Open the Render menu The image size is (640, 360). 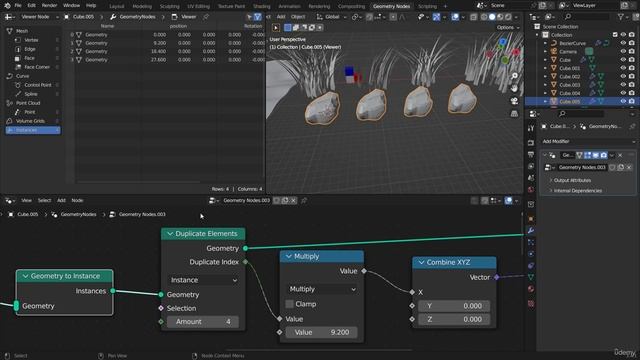pyautogui.click(x=49, y=6)
